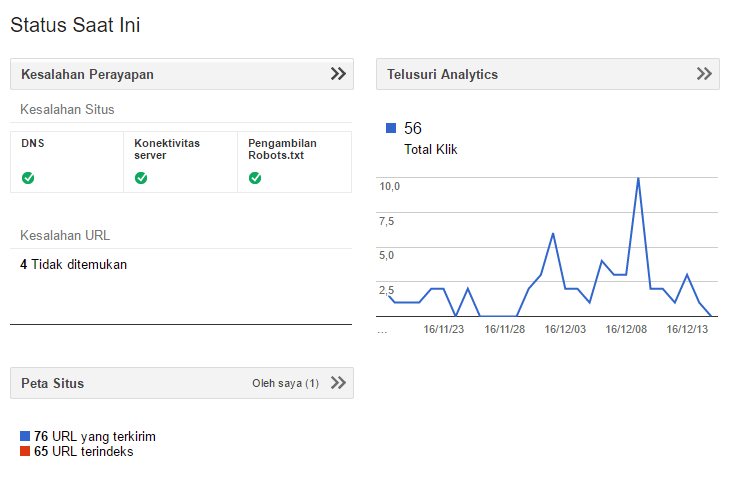The width and height of the screenshot is (735, 477).
Task: Open the Peta Situs panel title
Action: (52, 383)
